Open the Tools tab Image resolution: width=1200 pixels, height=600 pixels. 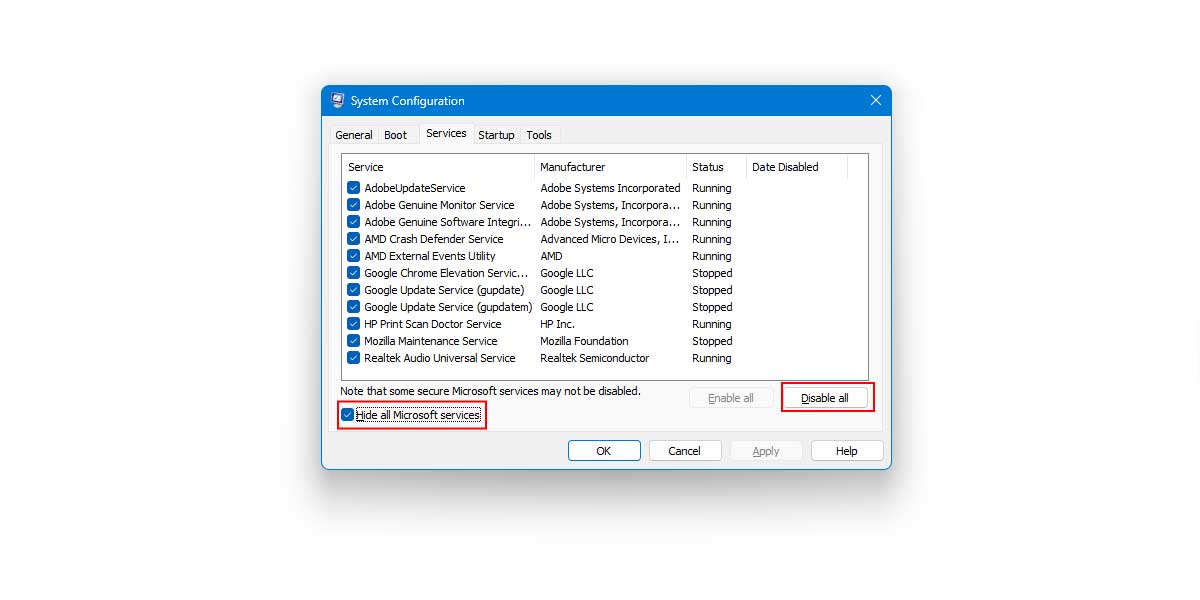(x=539, y=135)
